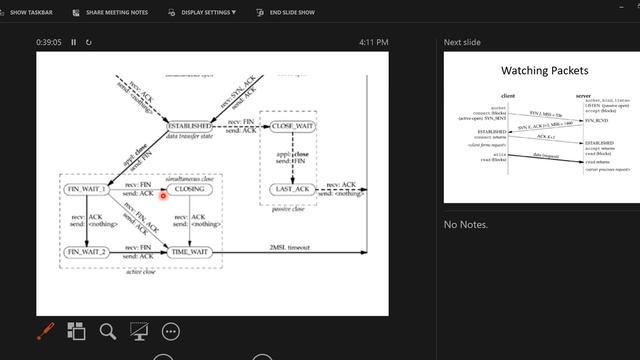The width and height of the screenshot is (640, 360).
Task: Click the No Notes area
Action: tap(466, 224)
